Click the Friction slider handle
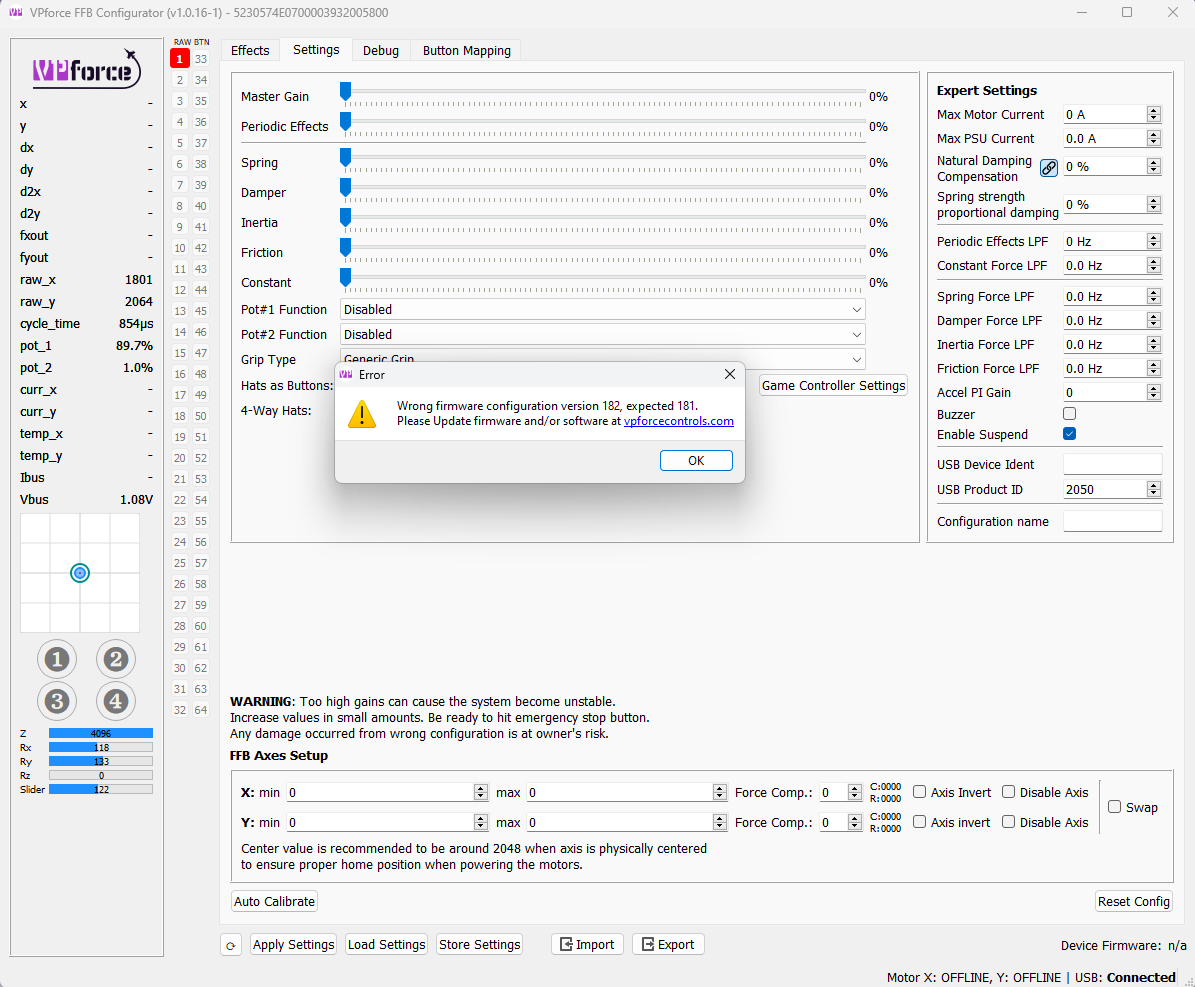This screenshot has width=1195, height=987. [345, 248]
